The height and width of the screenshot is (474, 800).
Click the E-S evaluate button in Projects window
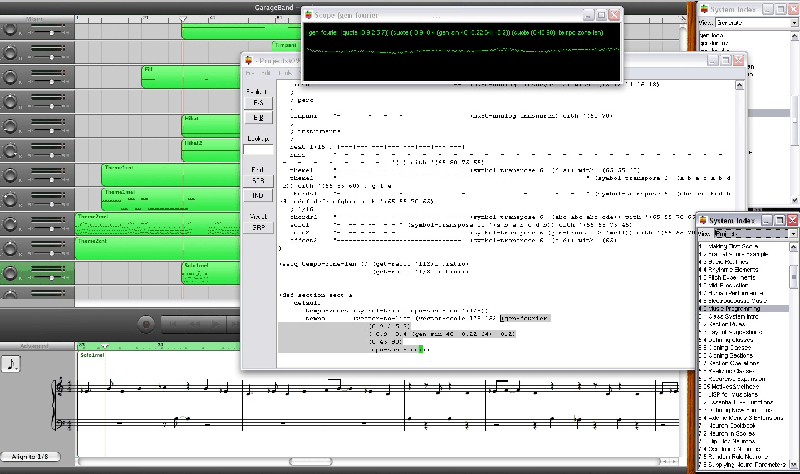258,103
